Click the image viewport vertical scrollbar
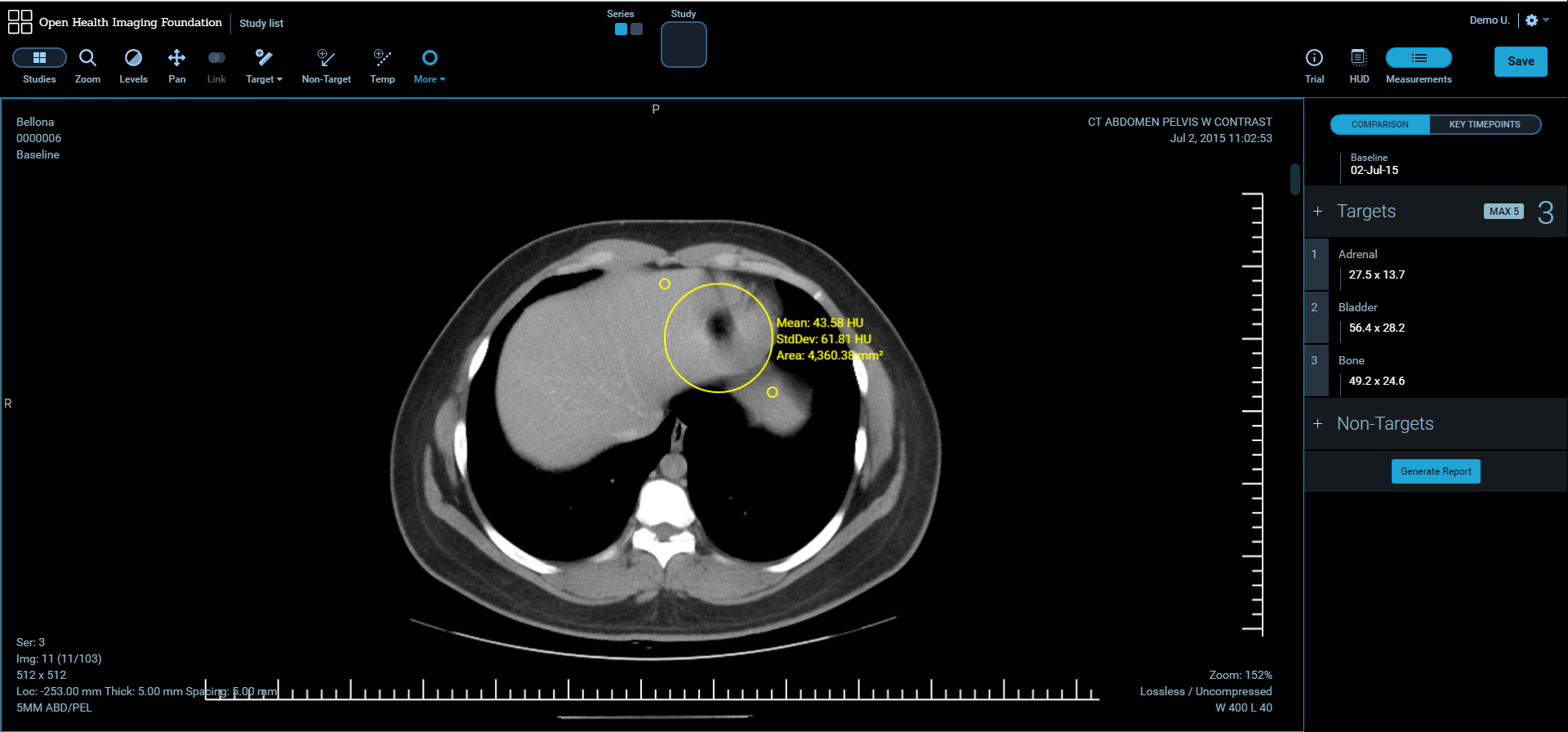Screen dimensions: 1568x732 1294,179
